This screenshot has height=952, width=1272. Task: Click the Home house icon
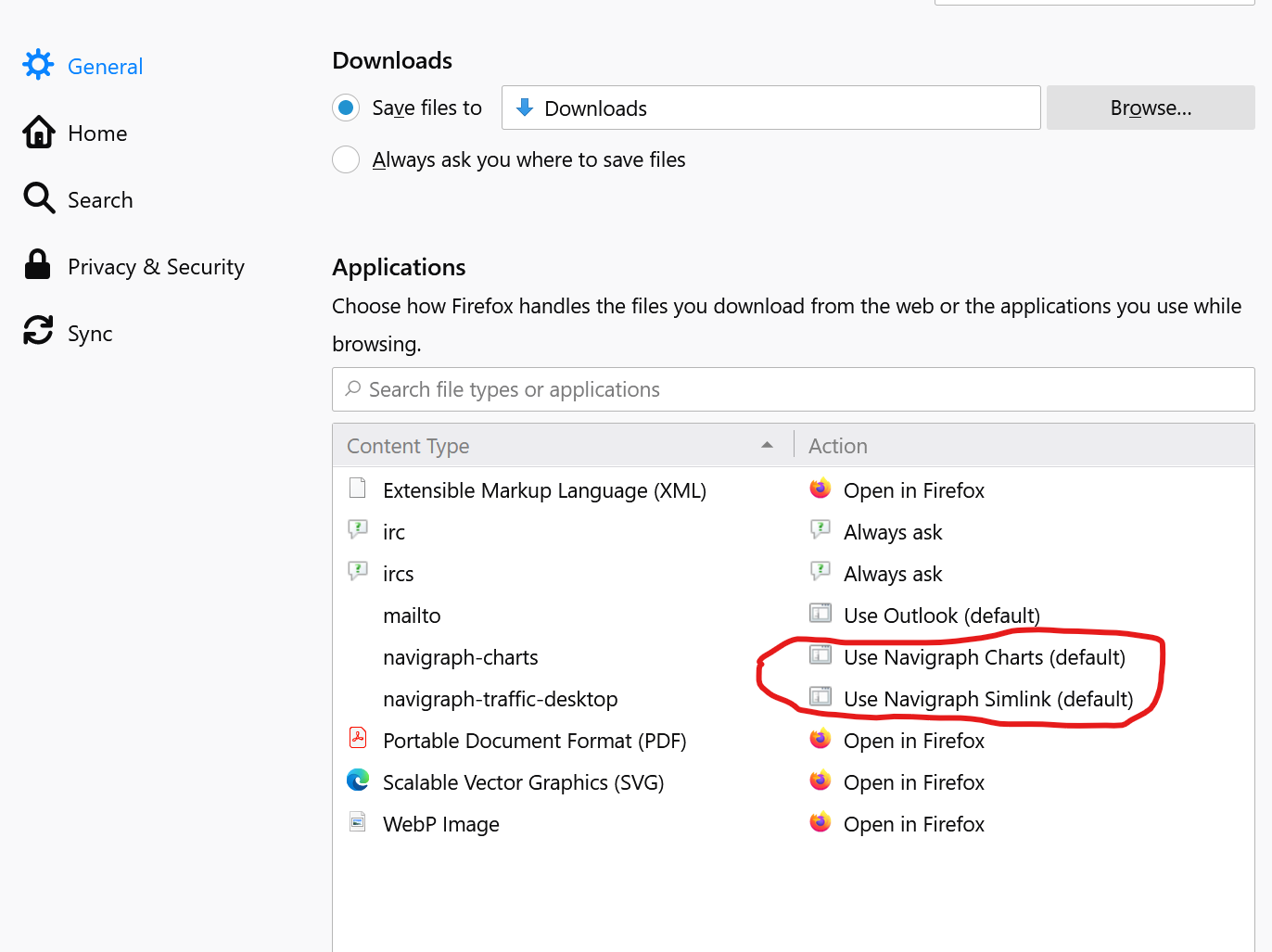38,133
